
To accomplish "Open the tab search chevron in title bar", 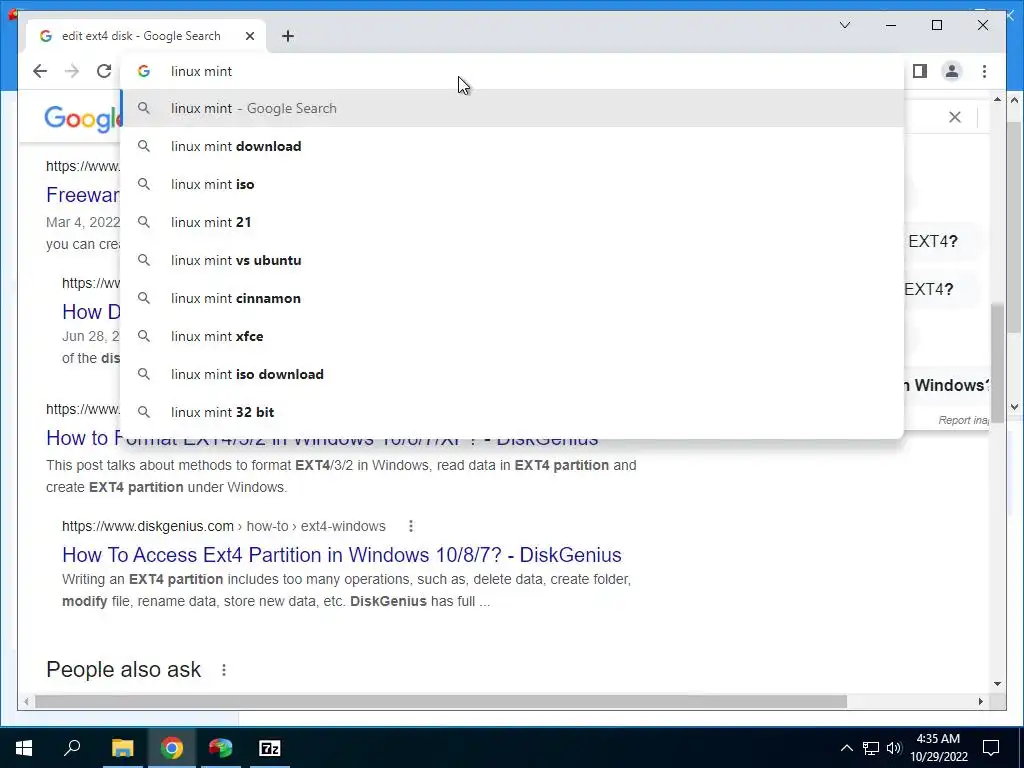I will [845, 25].
